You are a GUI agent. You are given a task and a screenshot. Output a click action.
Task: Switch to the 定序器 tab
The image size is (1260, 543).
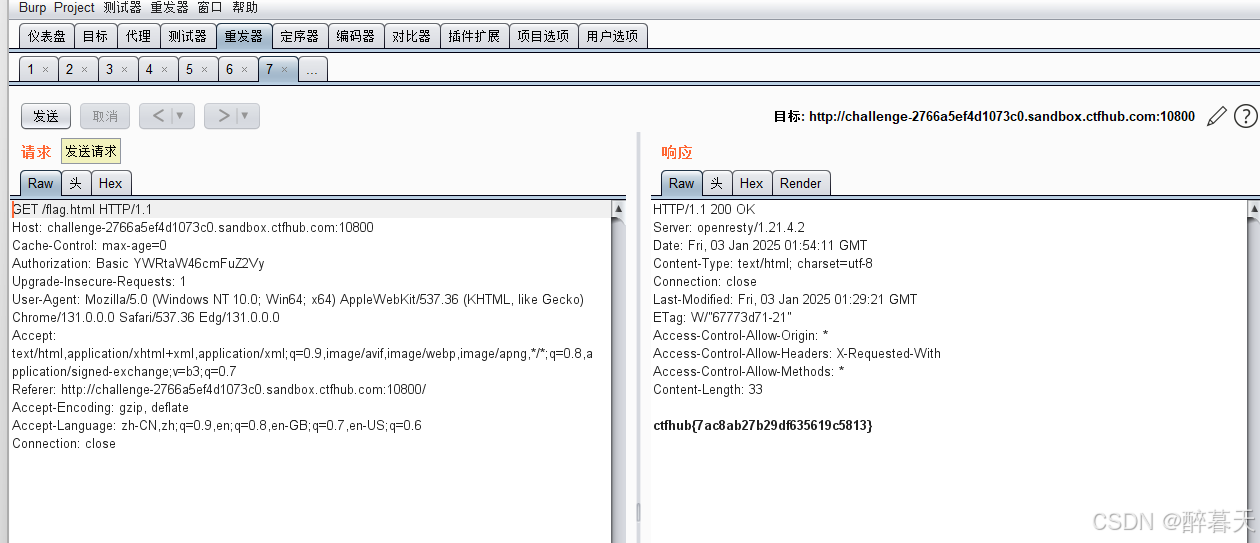[299, 36]
